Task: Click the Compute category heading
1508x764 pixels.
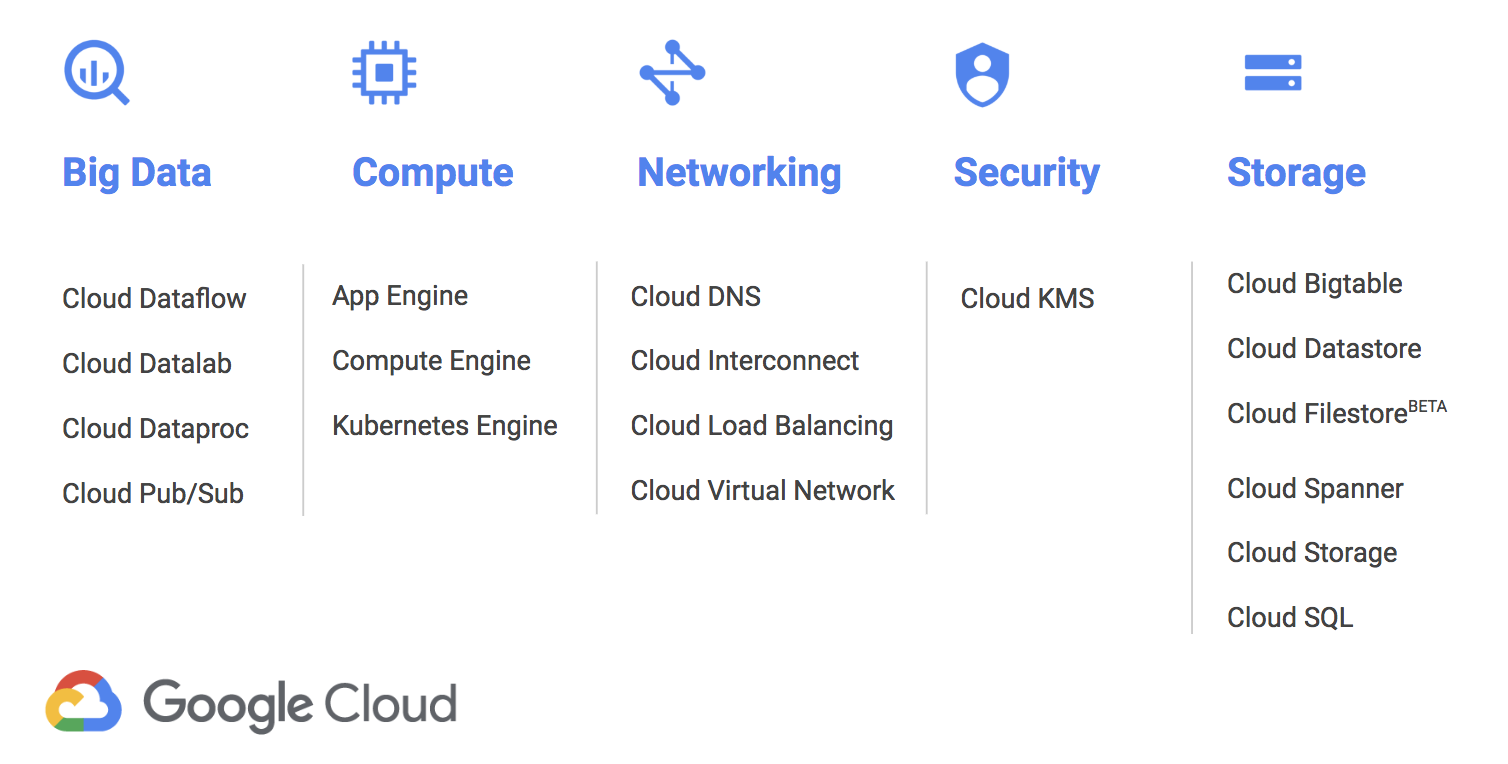Action: pyautogui.click(x=433, y=173)
